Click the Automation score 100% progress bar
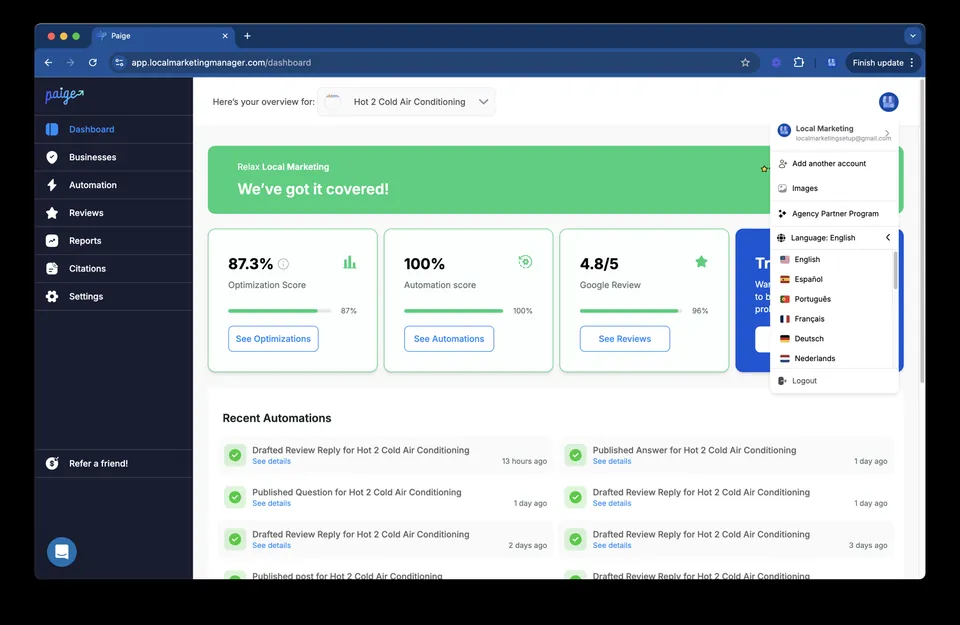The image size is (960, 625). click(x=453, y=311)
